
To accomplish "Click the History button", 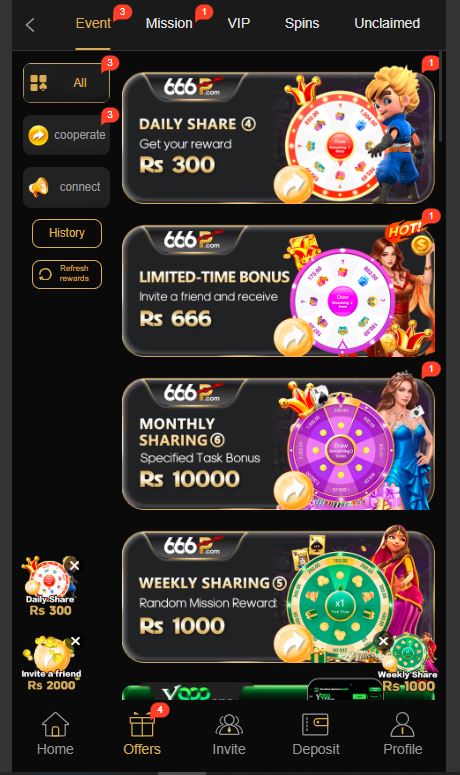I will 67,233.
